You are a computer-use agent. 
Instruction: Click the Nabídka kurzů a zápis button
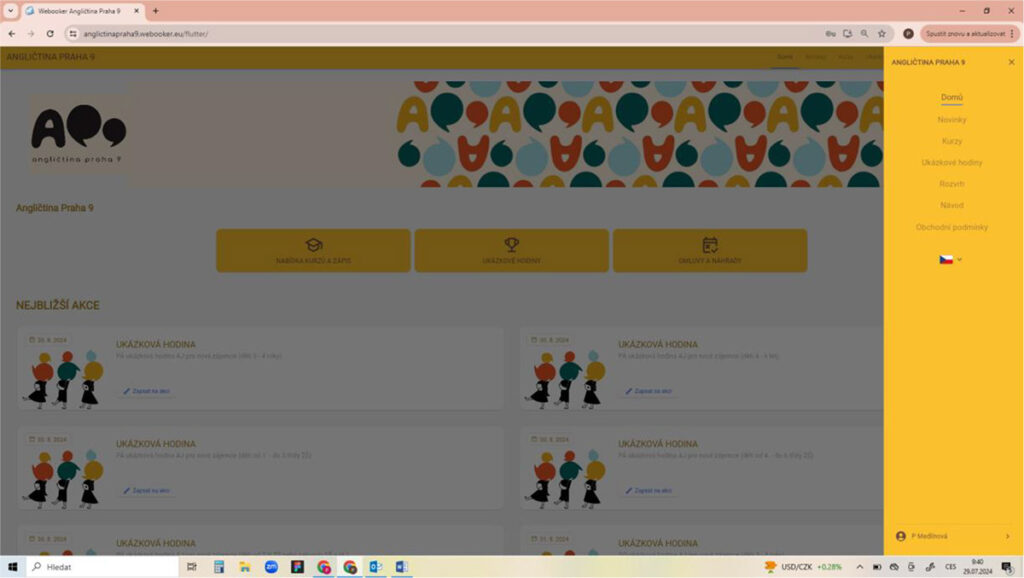pos(313,251)
